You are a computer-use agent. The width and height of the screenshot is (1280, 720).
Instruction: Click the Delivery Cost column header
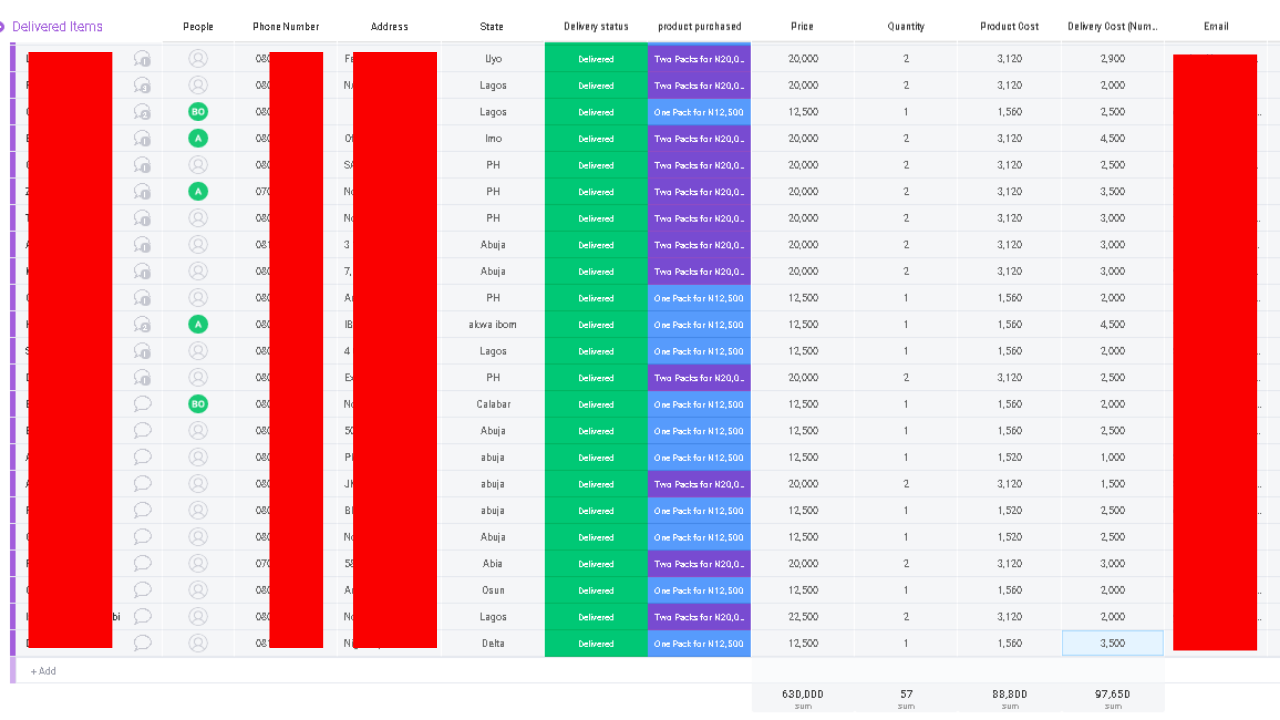pyautogui.click(x=1112, y=27)
